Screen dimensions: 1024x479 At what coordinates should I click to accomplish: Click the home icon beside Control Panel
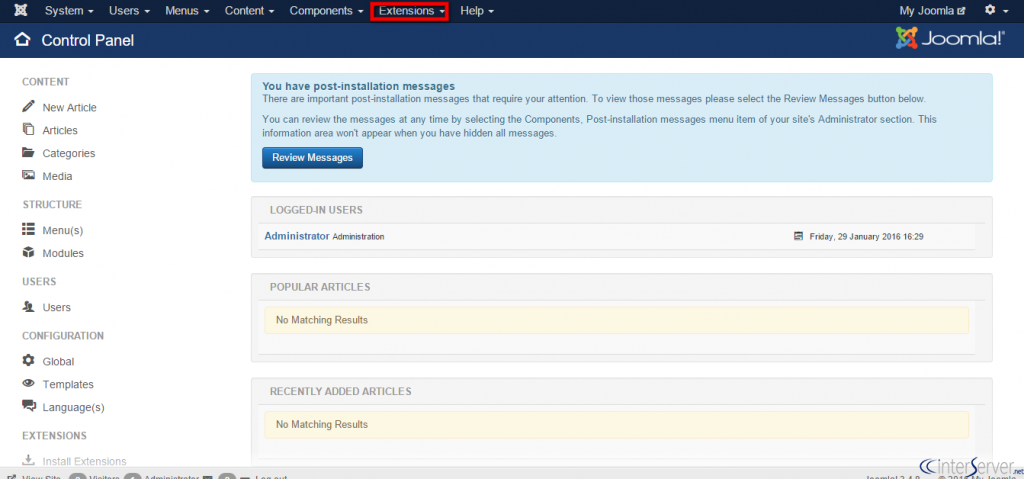[22, 40]
